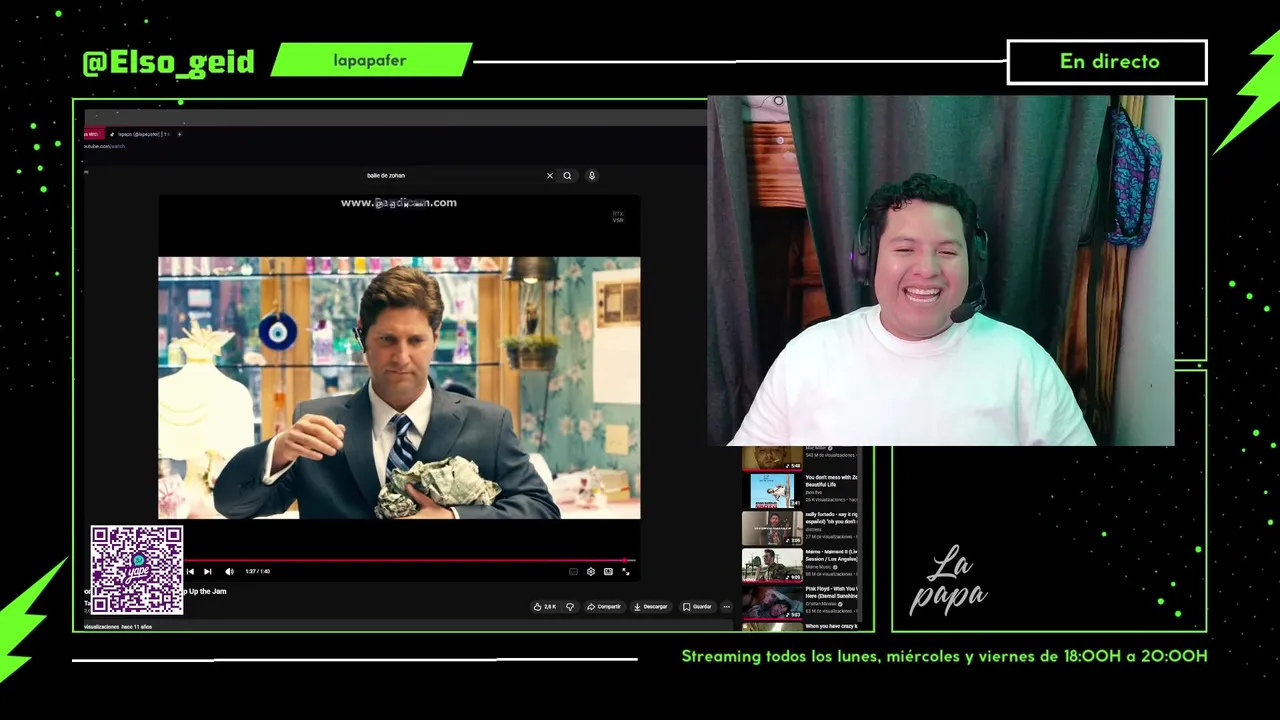Click the Descargar download button
The image size is (1280, 720).
tap(651, 607)
